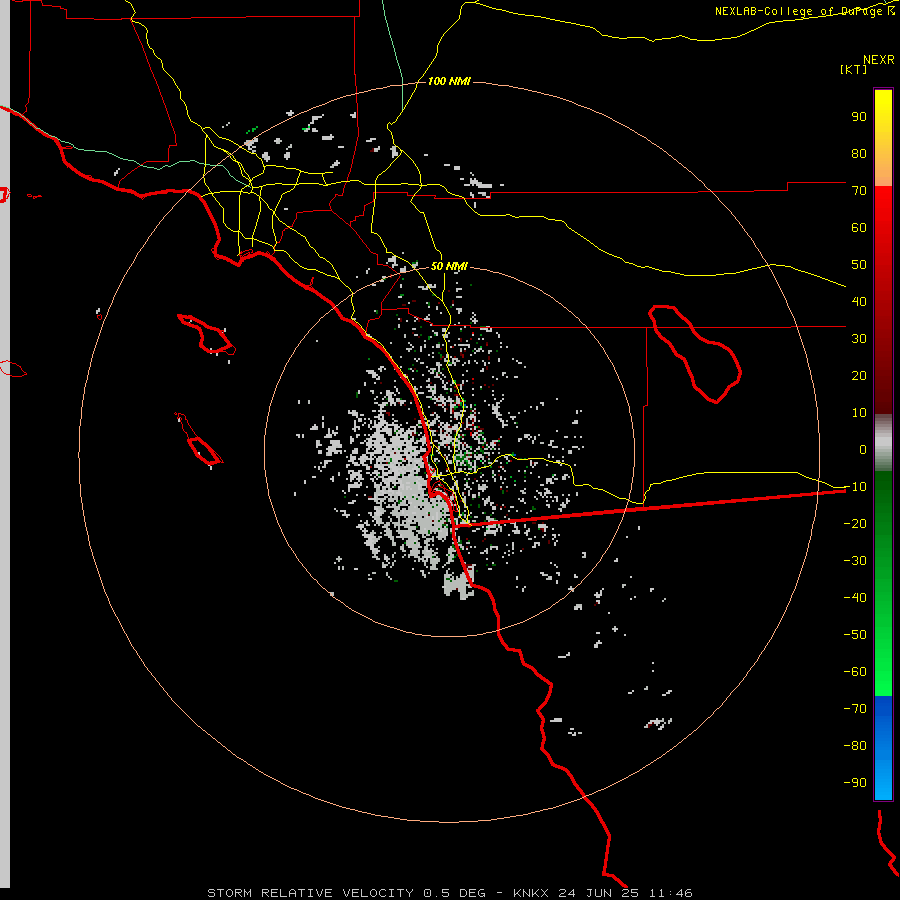The image size is (900, 900).
Task: Select the "0.5 DEG" elevation text
Action: pyautogui.click(x=455, y=893)
